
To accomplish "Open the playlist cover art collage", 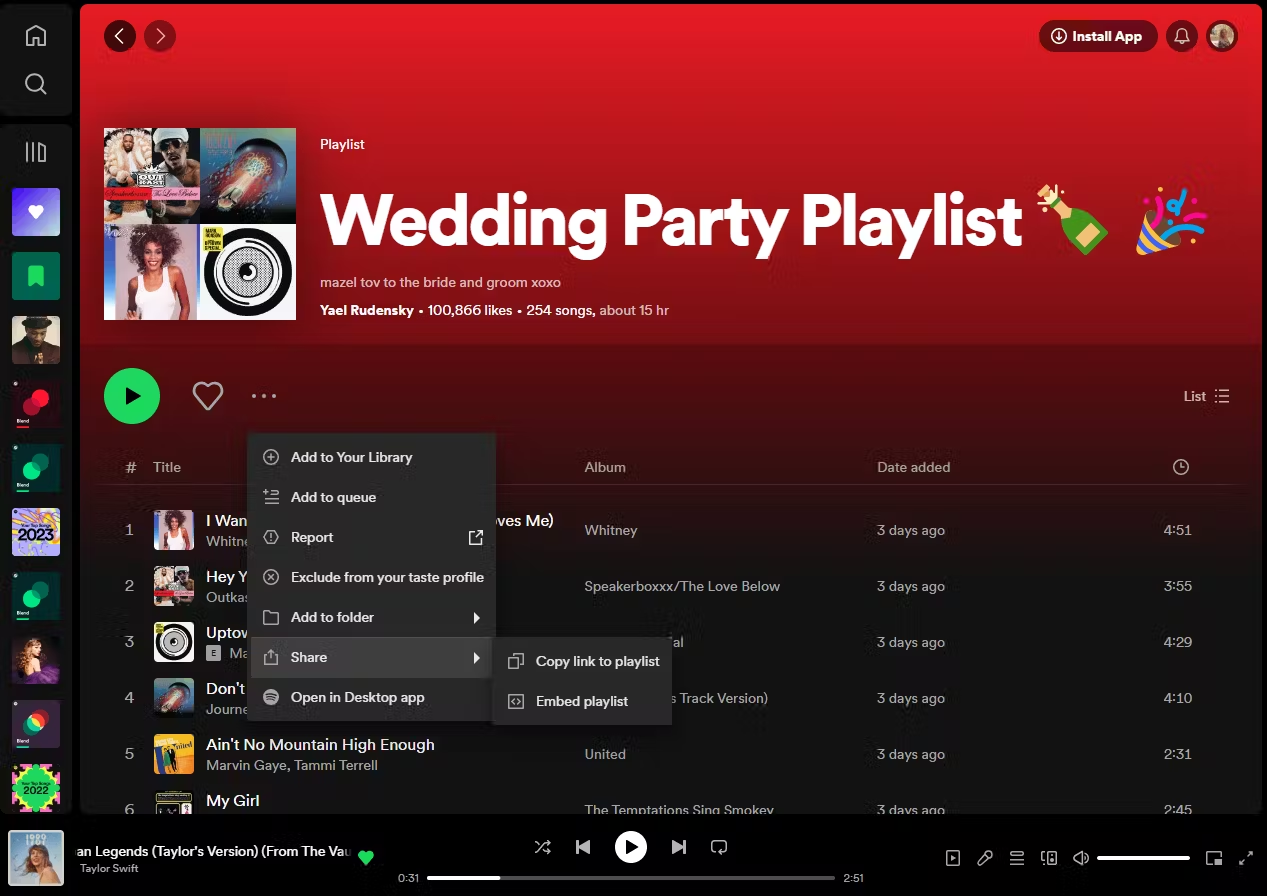I will [x=200, y=224].
